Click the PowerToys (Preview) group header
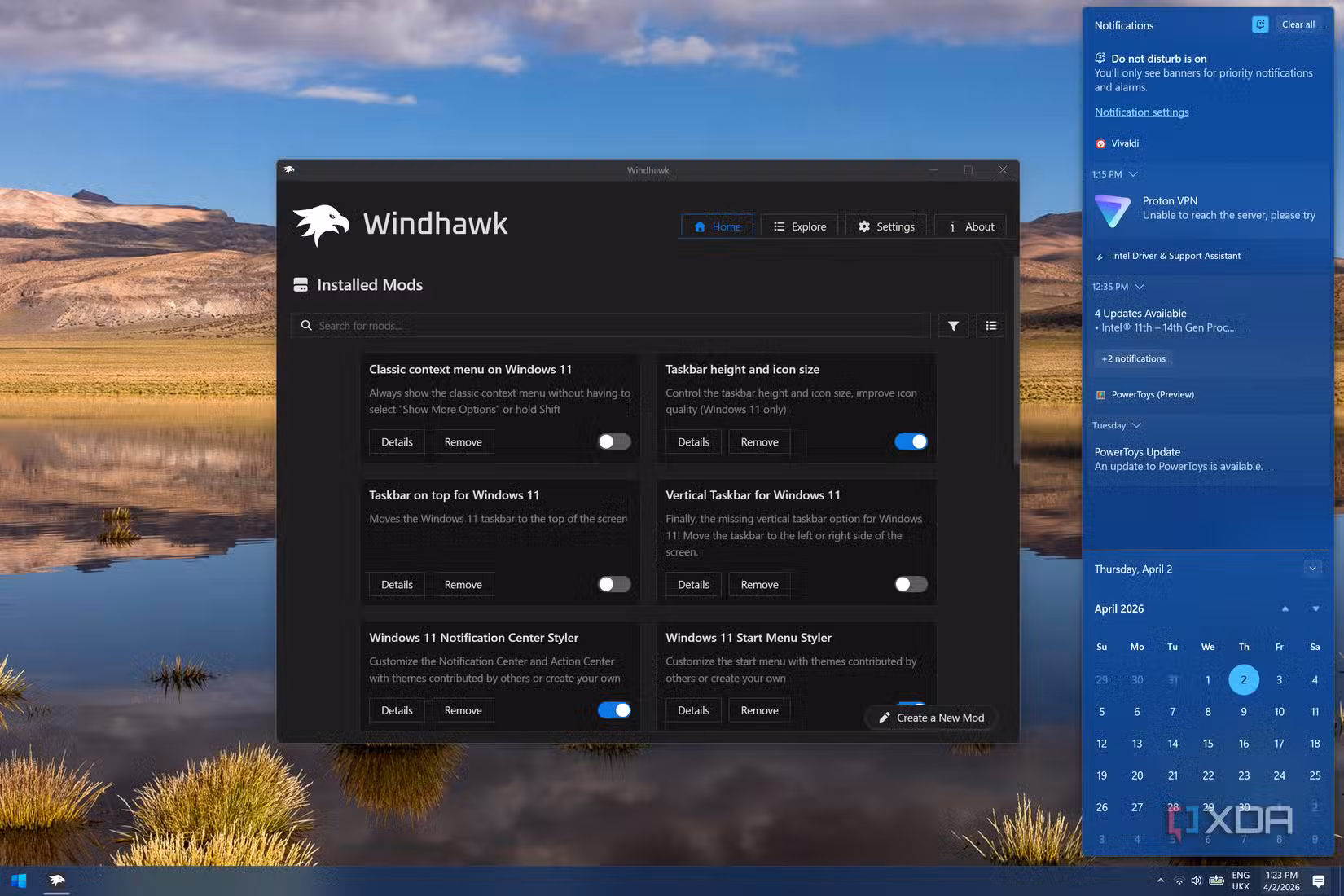Image resolution: width=1344 pixels, height=896 pixels. tap(1144, 394)
